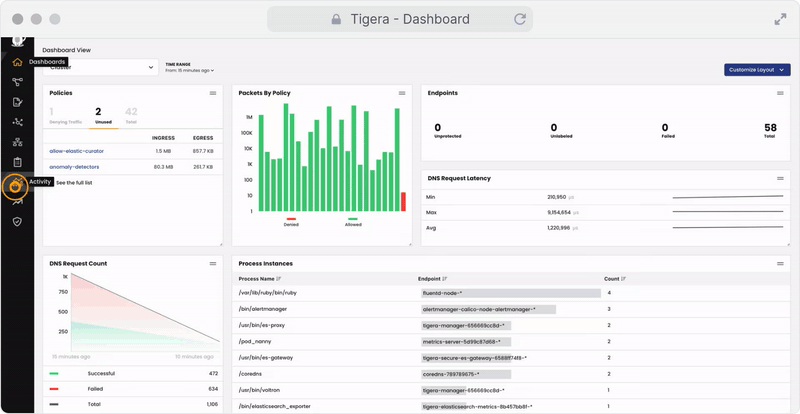Select the Total policies tab
The image size is (800, 414).
click(131, 116)
